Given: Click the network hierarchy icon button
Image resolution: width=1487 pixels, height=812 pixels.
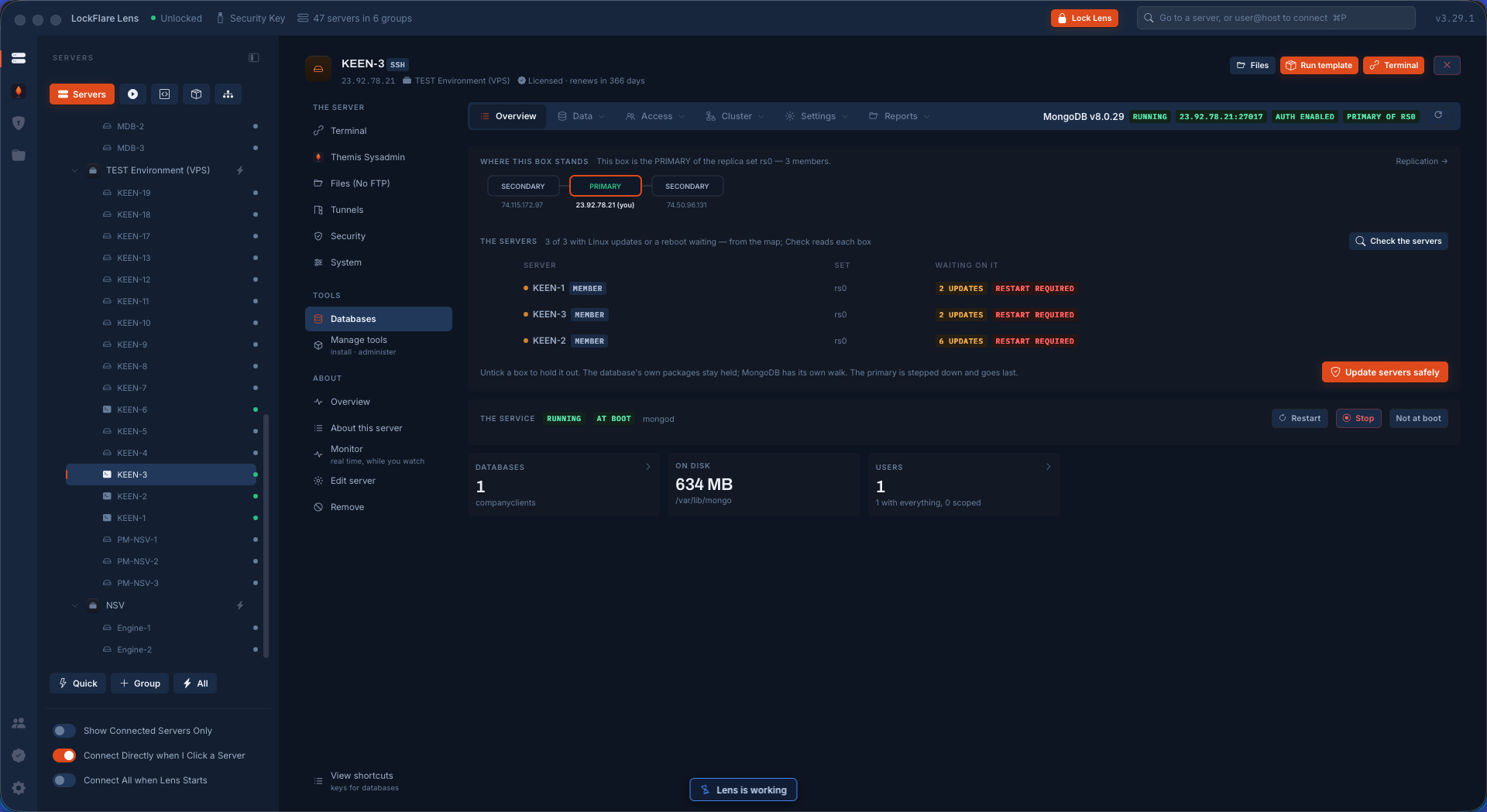Looking at the screenshot, I should (228, 94).
